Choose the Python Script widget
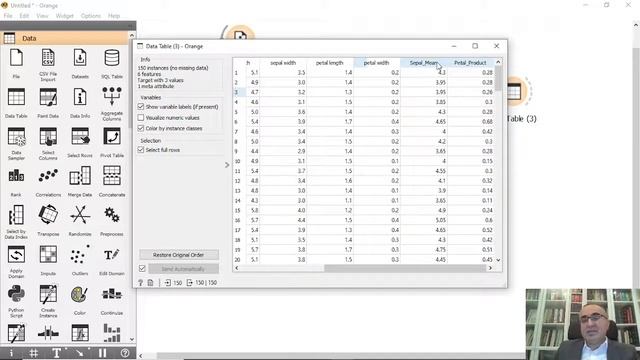Screen dimensions: 640x360 pyautogui.click(x=16, y=294)
